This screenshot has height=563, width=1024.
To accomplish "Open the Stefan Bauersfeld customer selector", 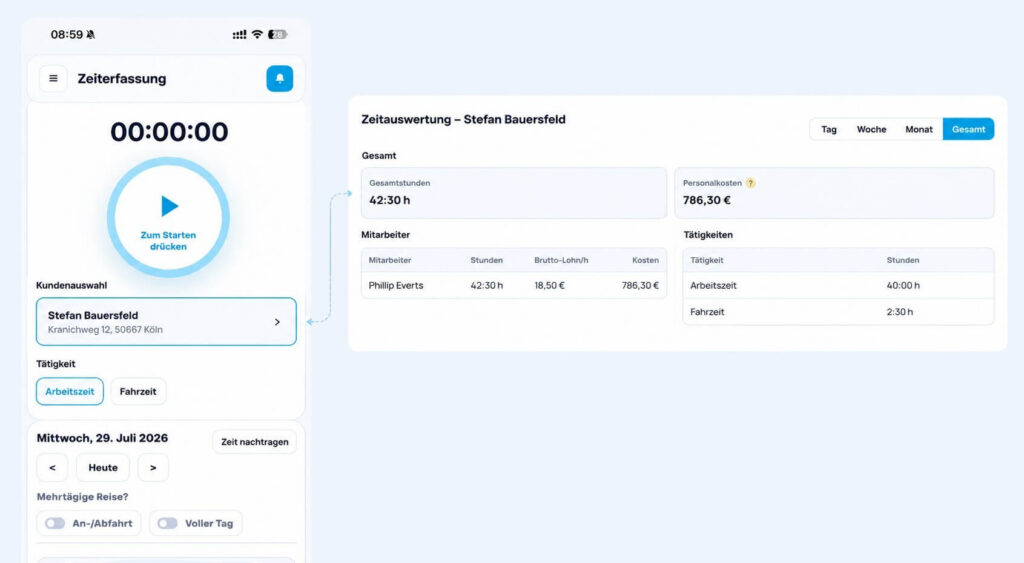I will click(166, 321).
